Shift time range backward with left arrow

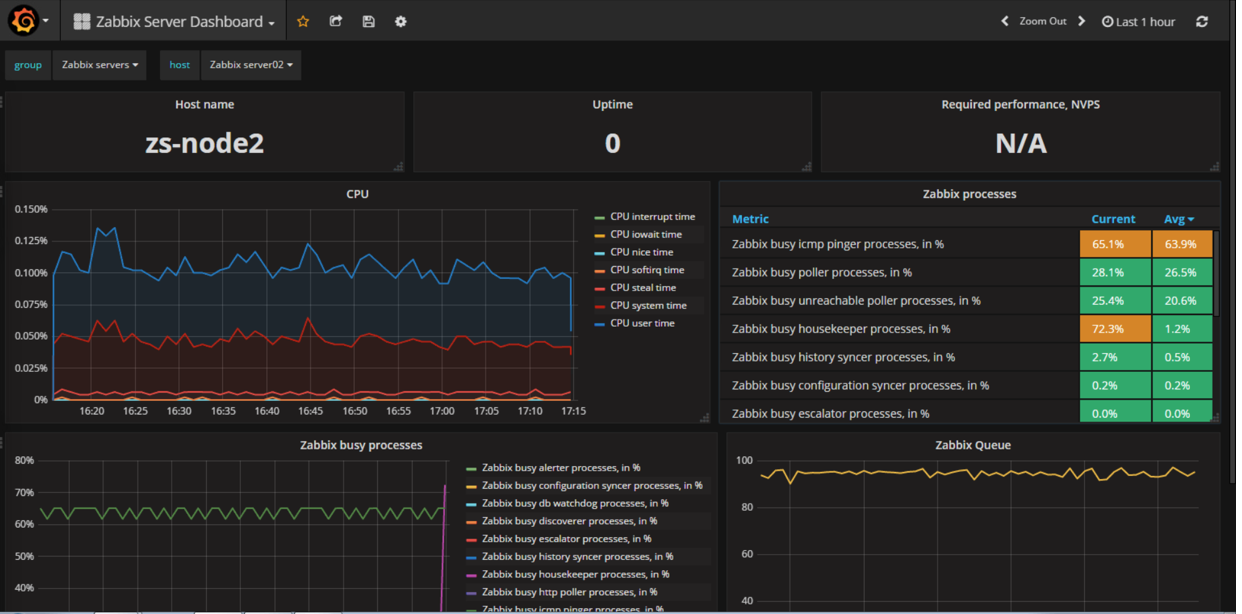pos(1005,21)
